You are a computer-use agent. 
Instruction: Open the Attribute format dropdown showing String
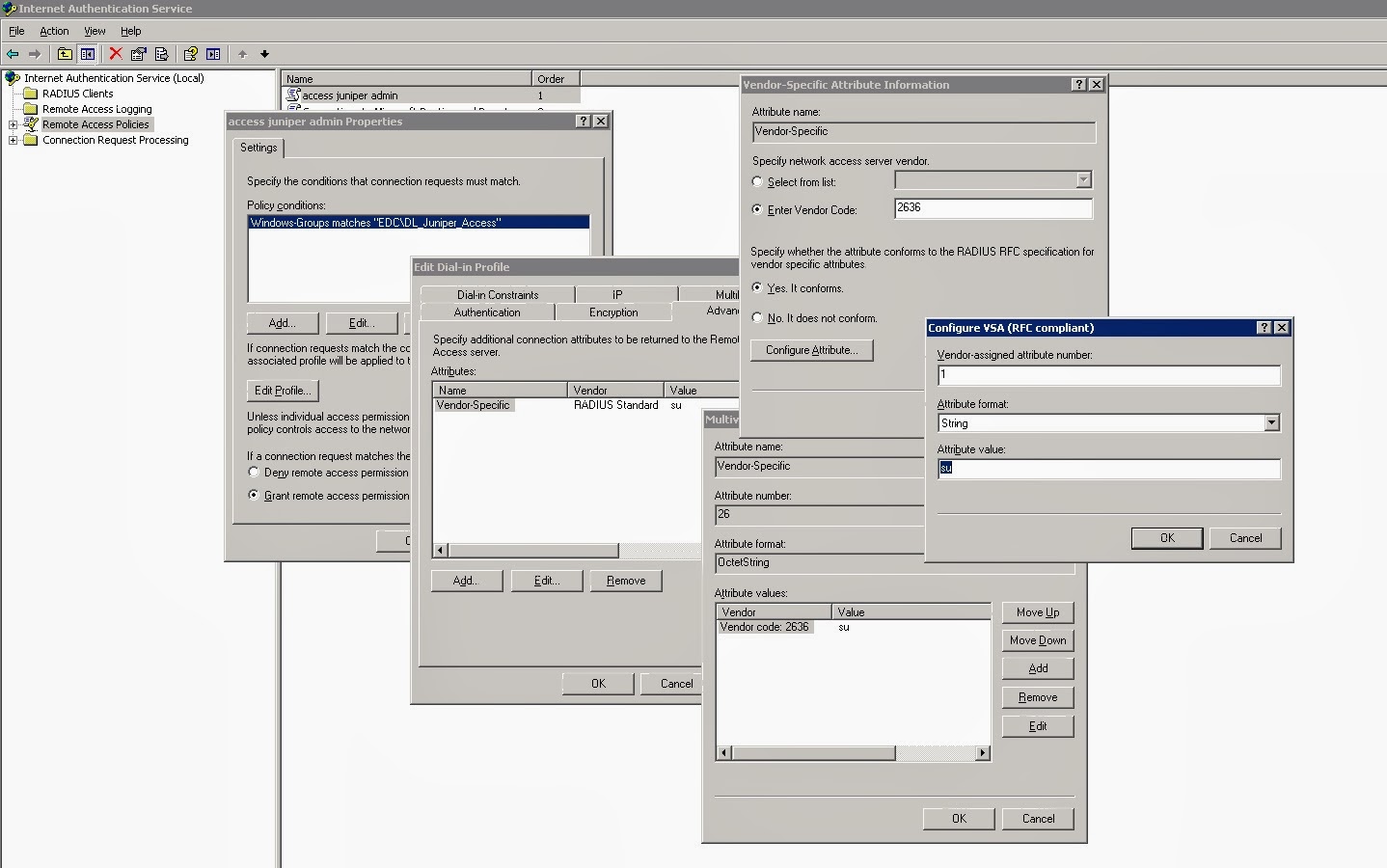point(1271,422)
